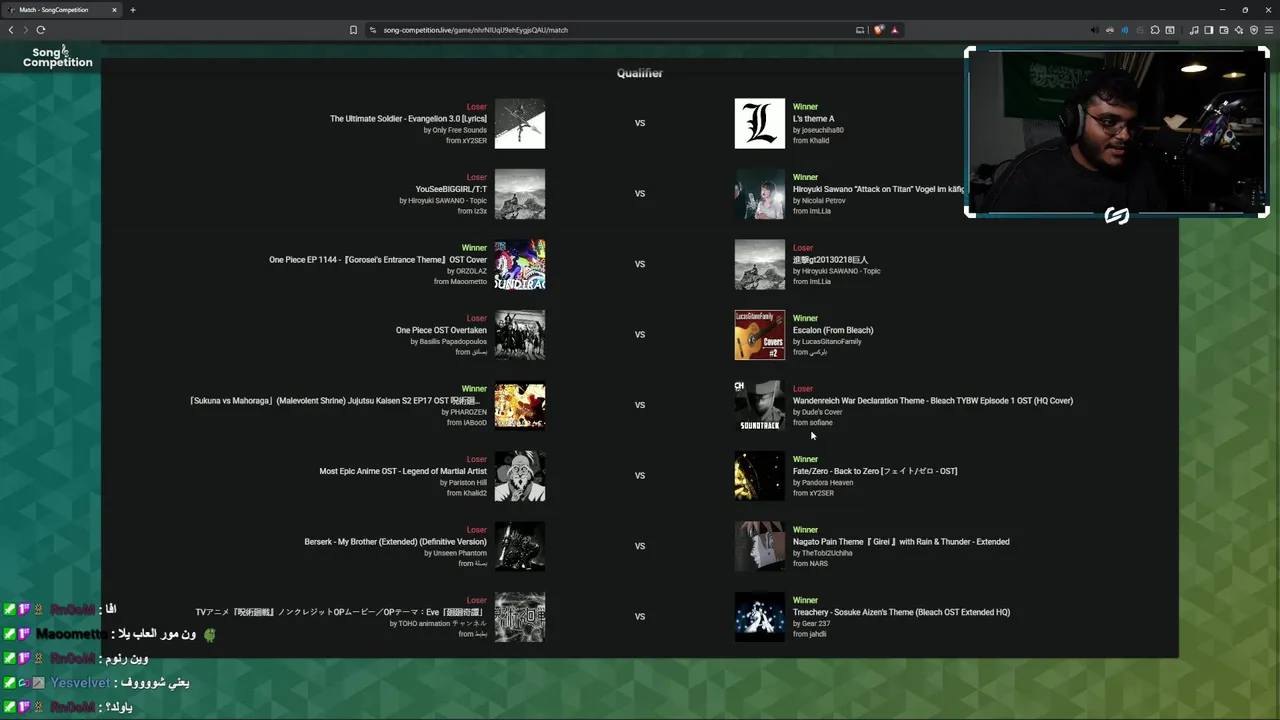Viewport: 1280px width, 720px height.
Task: Click 'by Only Free Sounds' artist text
Action: click(455, 130)
